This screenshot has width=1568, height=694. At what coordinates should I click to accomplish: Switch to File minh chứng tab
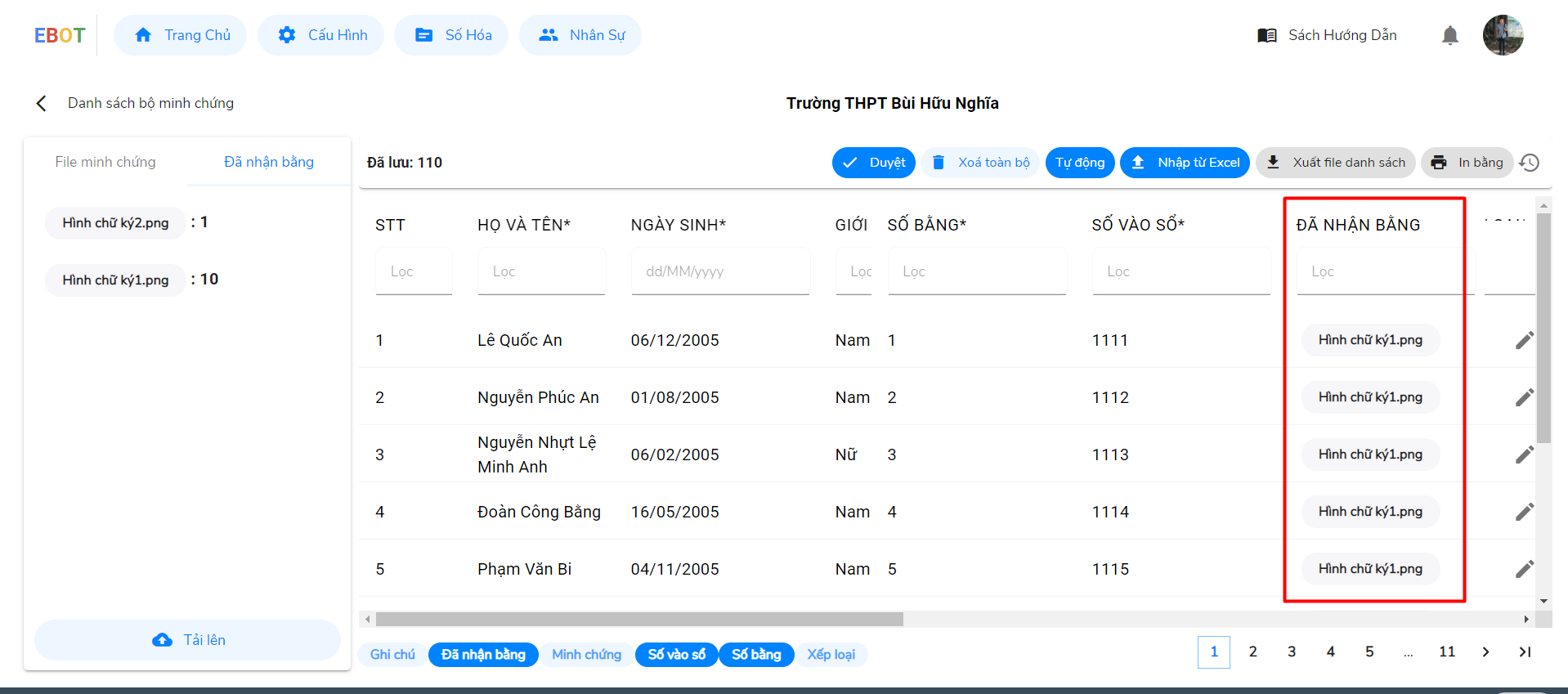tap(105, 162)
